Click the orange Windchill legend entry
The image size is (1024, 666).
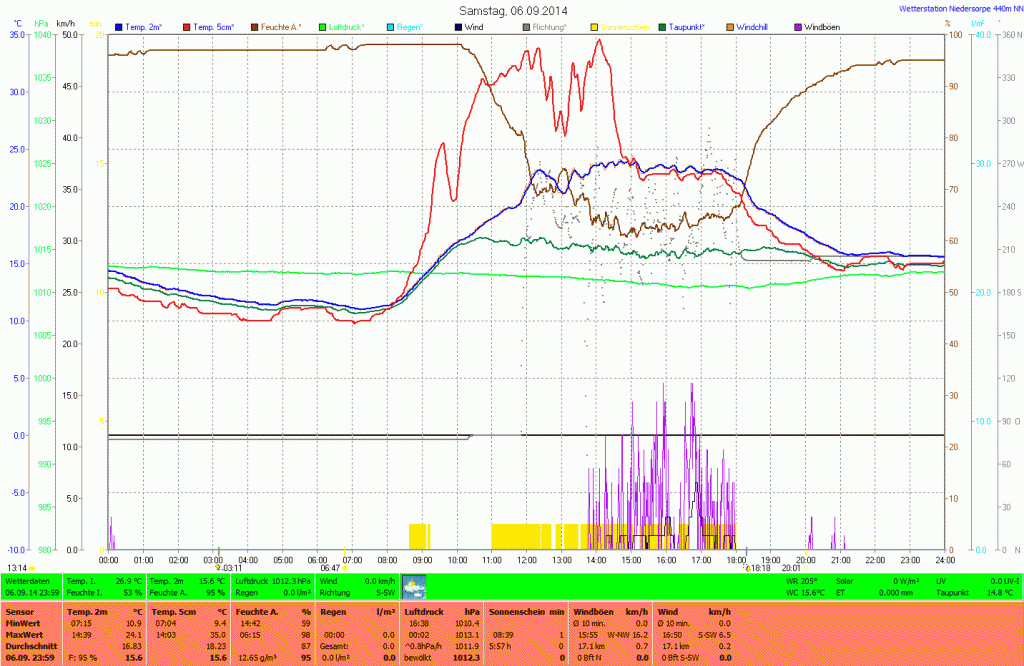coord(762,27)
